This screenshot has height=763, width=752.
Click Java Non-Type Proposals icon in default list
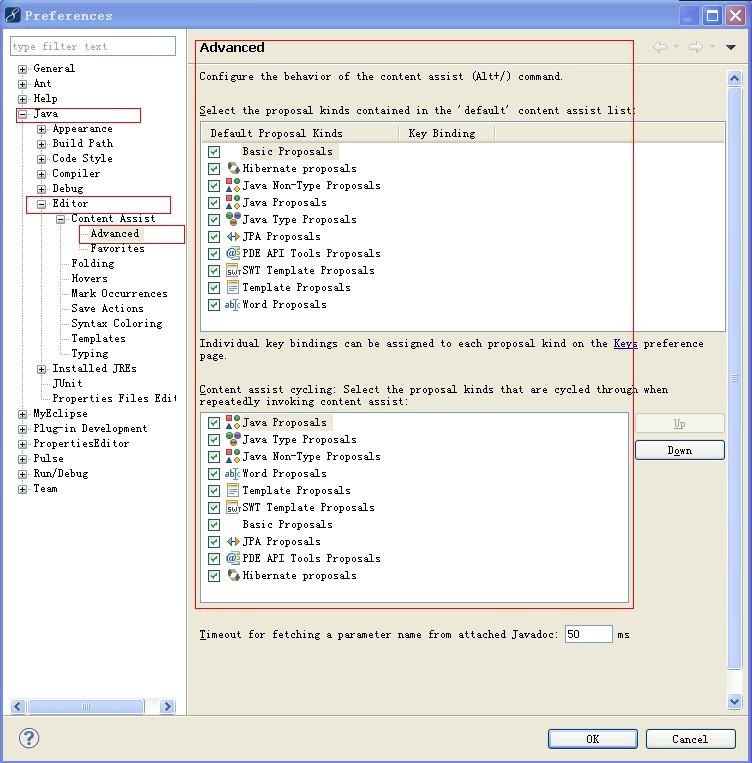[x=233, y=185]
